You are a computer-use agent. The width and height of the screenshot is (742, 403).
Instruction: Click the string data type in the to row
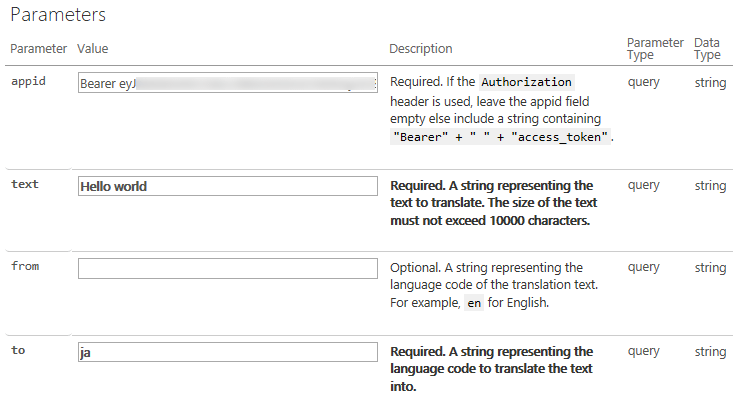coord(710,350)
